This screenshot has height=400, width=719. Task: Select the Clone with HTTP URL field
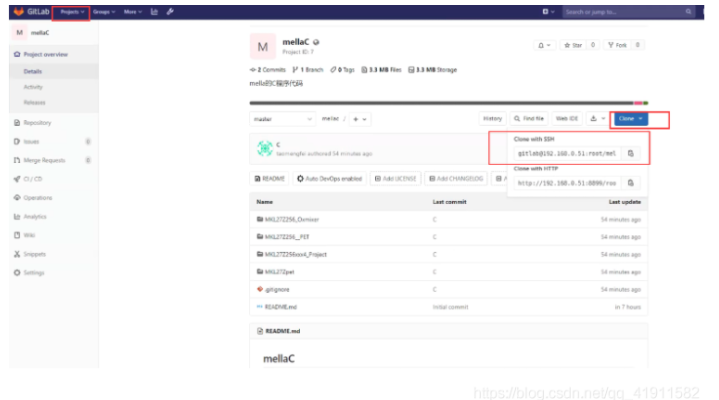(x=567, y=183)
